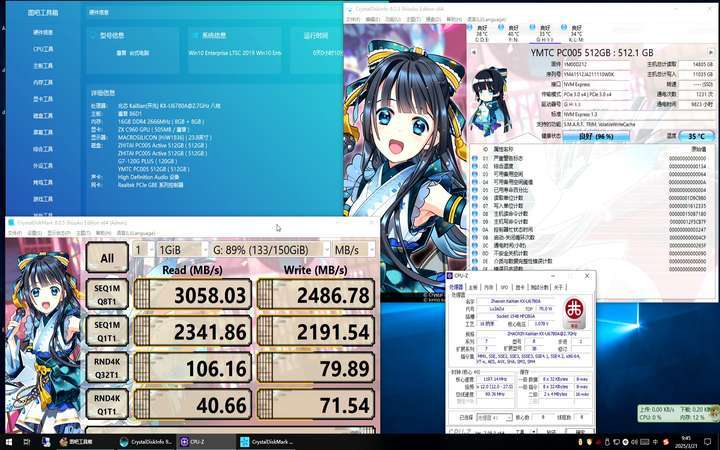Open 综合工具 in 图吧工具箱 sidebar

click(x=43, y=149)
